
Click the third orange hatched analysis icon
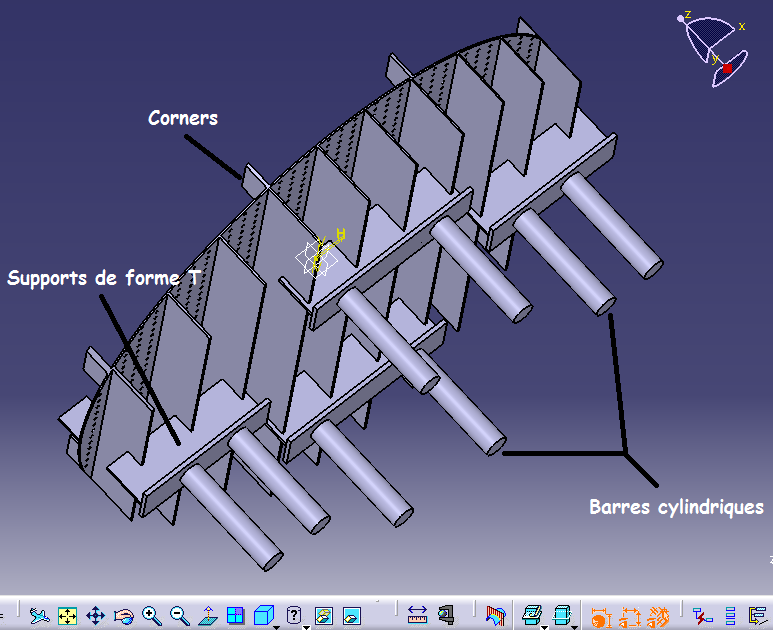click(658, 617)
